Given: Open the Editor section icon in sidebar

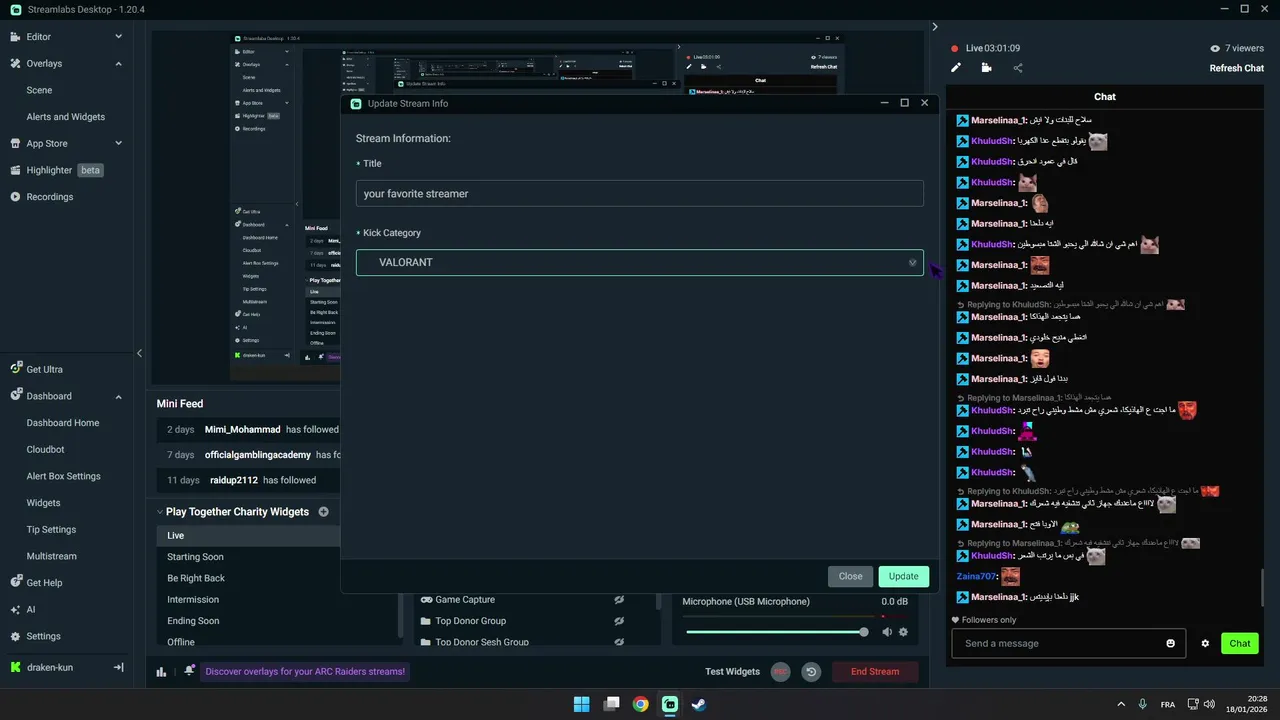Looking at the screenshot, I should 15,37.
